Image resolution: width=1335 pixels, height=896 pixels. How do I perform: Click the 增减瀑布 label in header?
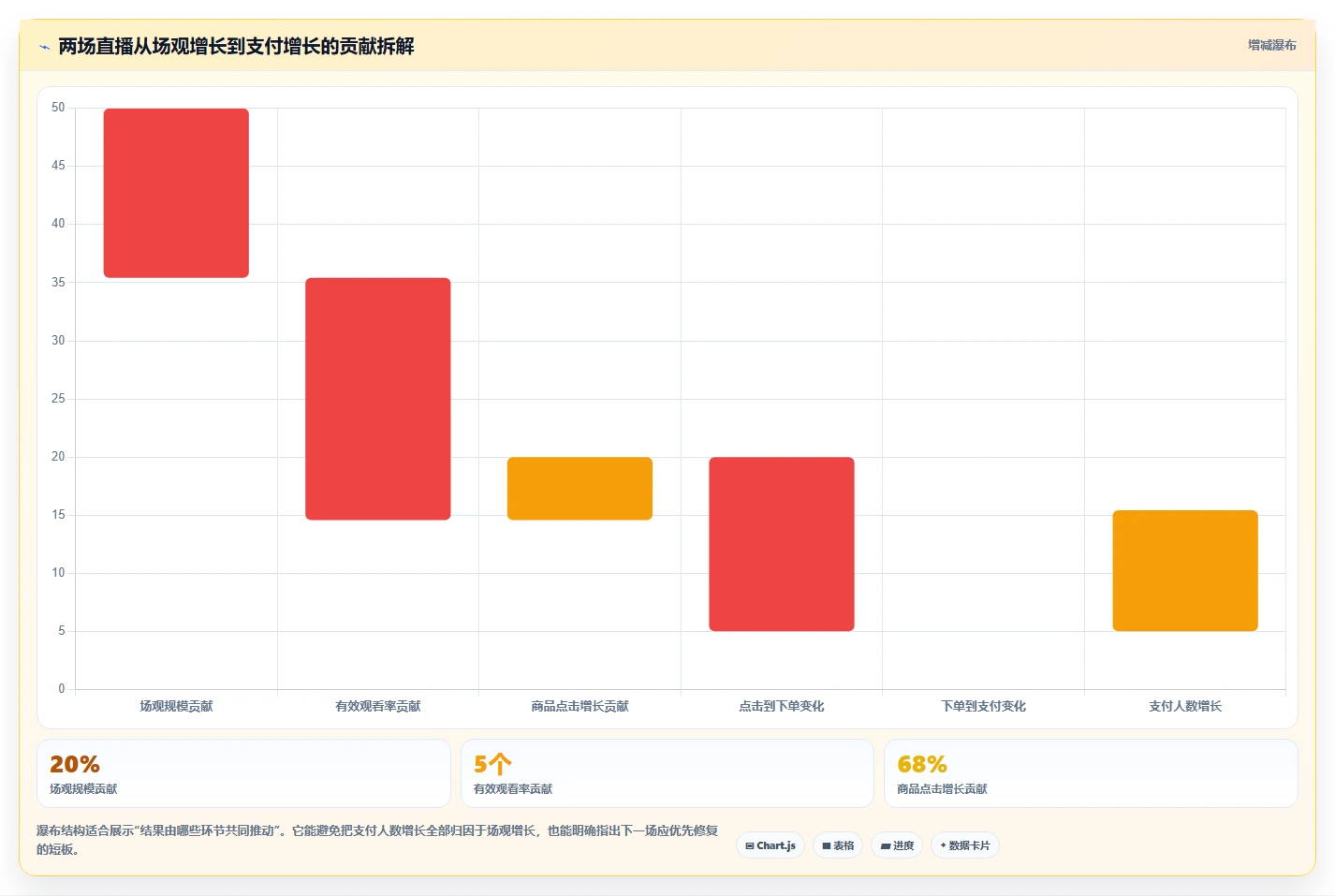tap(1271, 45)
